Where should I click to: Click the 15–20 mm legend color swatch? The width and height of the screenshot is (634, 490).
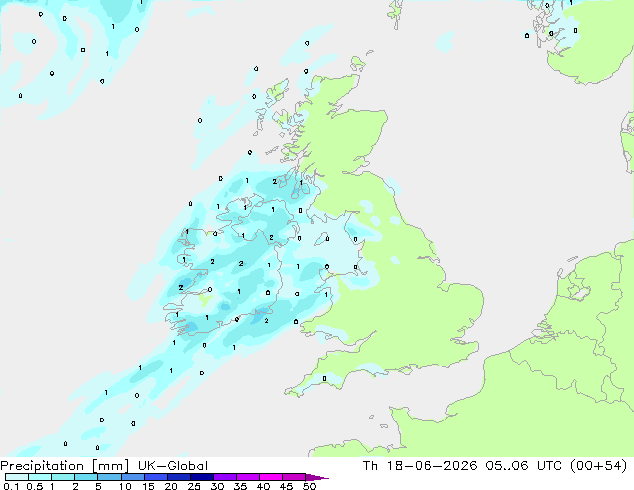click(x=156, y=477)
